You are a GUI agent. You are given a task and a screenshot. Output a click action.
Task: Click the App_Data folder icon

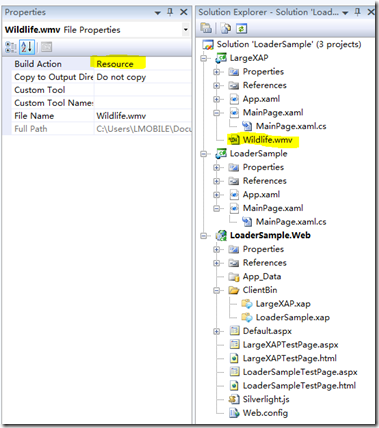[234, 277]
